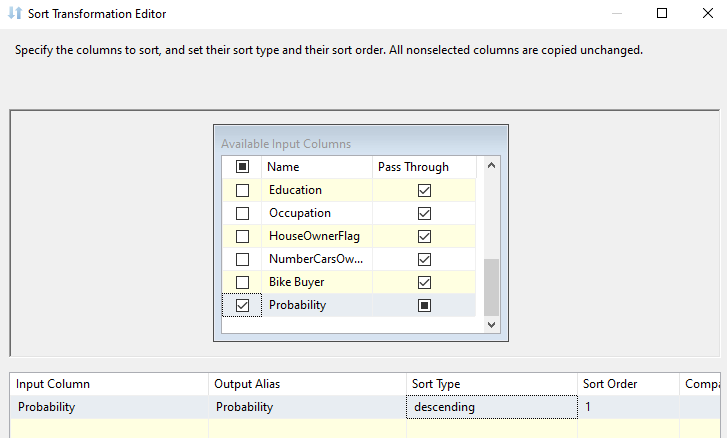The image size is (727, 438).
Task: Edit the Probability Output Alias cell
Action: [x=307, y=407]
